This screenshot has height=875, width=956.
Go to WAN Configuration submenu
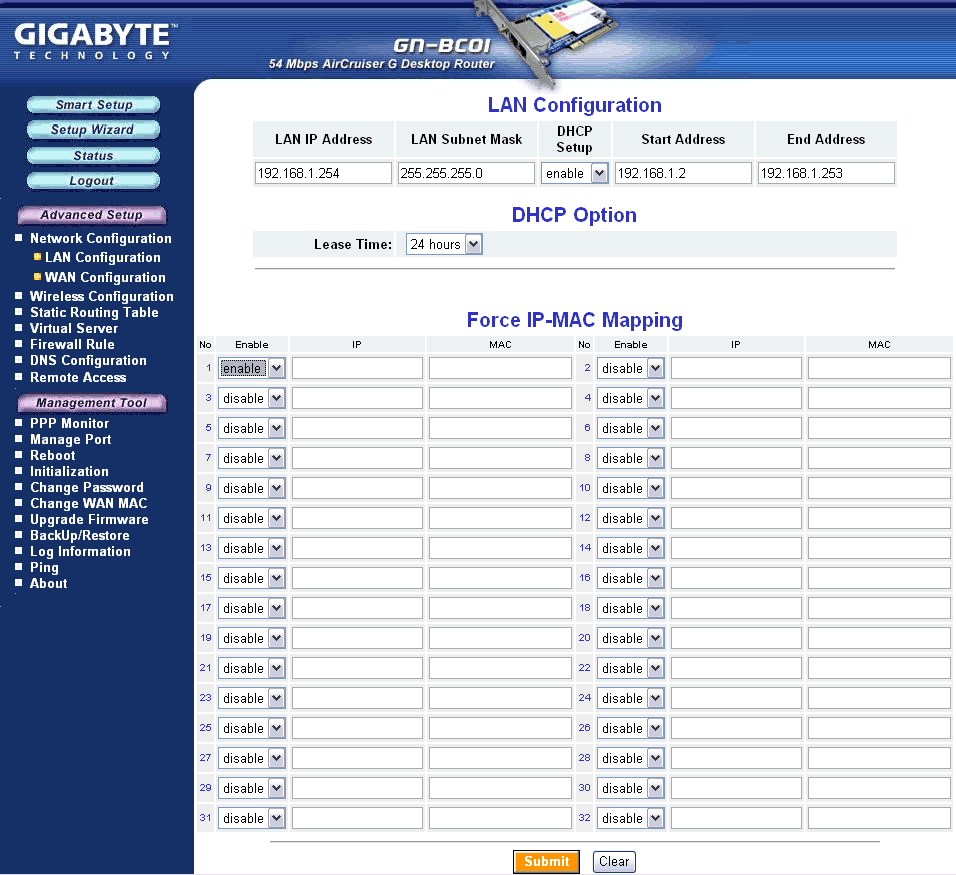pyautogui.click(x=105, y=277)
